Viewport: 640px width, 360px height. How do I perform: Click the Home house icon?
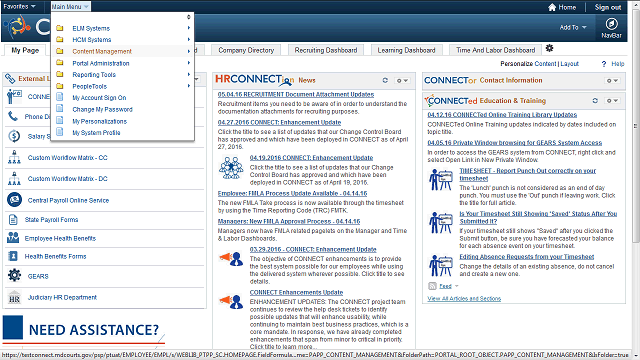pos(552,7)
